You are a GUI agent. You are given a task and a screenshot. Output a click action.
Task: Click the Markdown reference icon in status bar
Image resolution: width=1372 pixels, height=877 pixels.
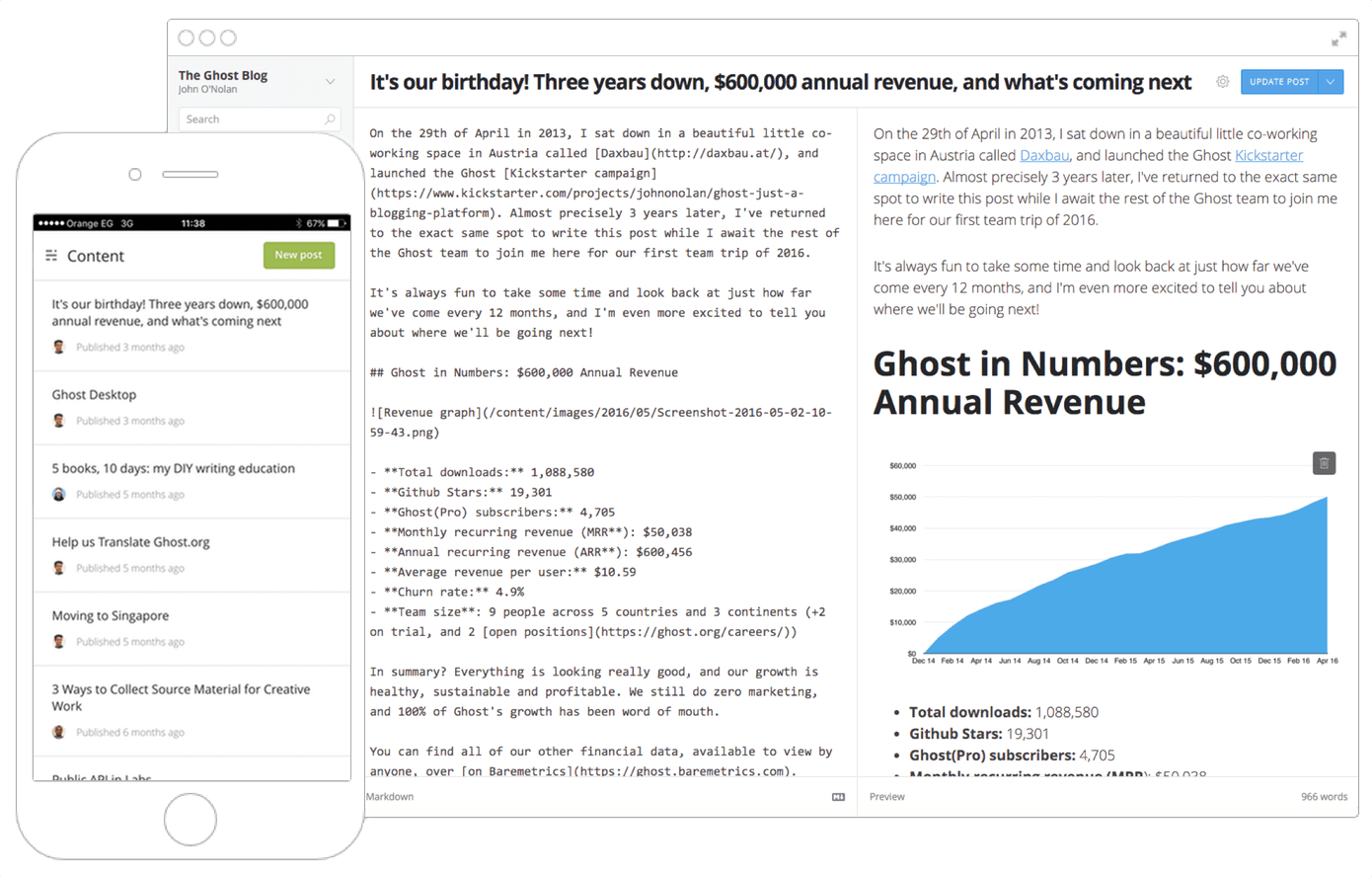pyautogui.click(x=840, y=796)
